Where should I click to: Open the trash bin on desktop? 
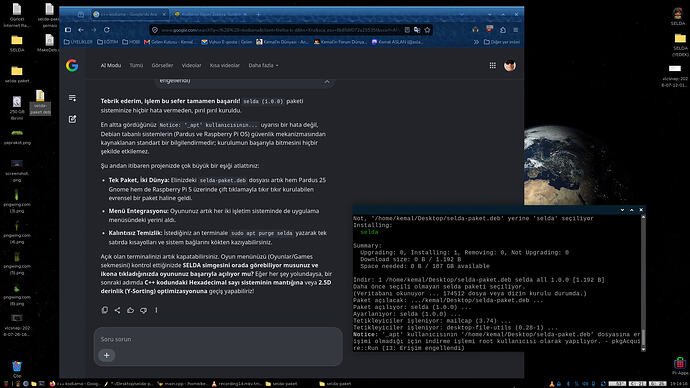tap(17, 369)
